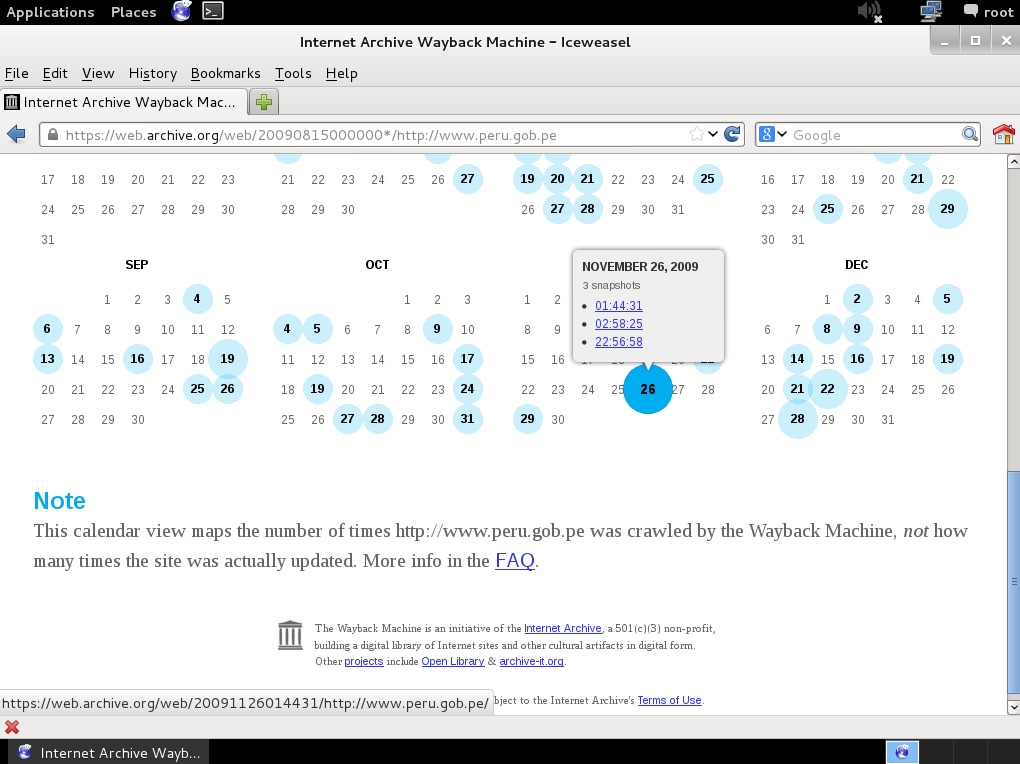
Task: Click the page's vertical scrollbar thumb
Action: [x=1013, y=581]
